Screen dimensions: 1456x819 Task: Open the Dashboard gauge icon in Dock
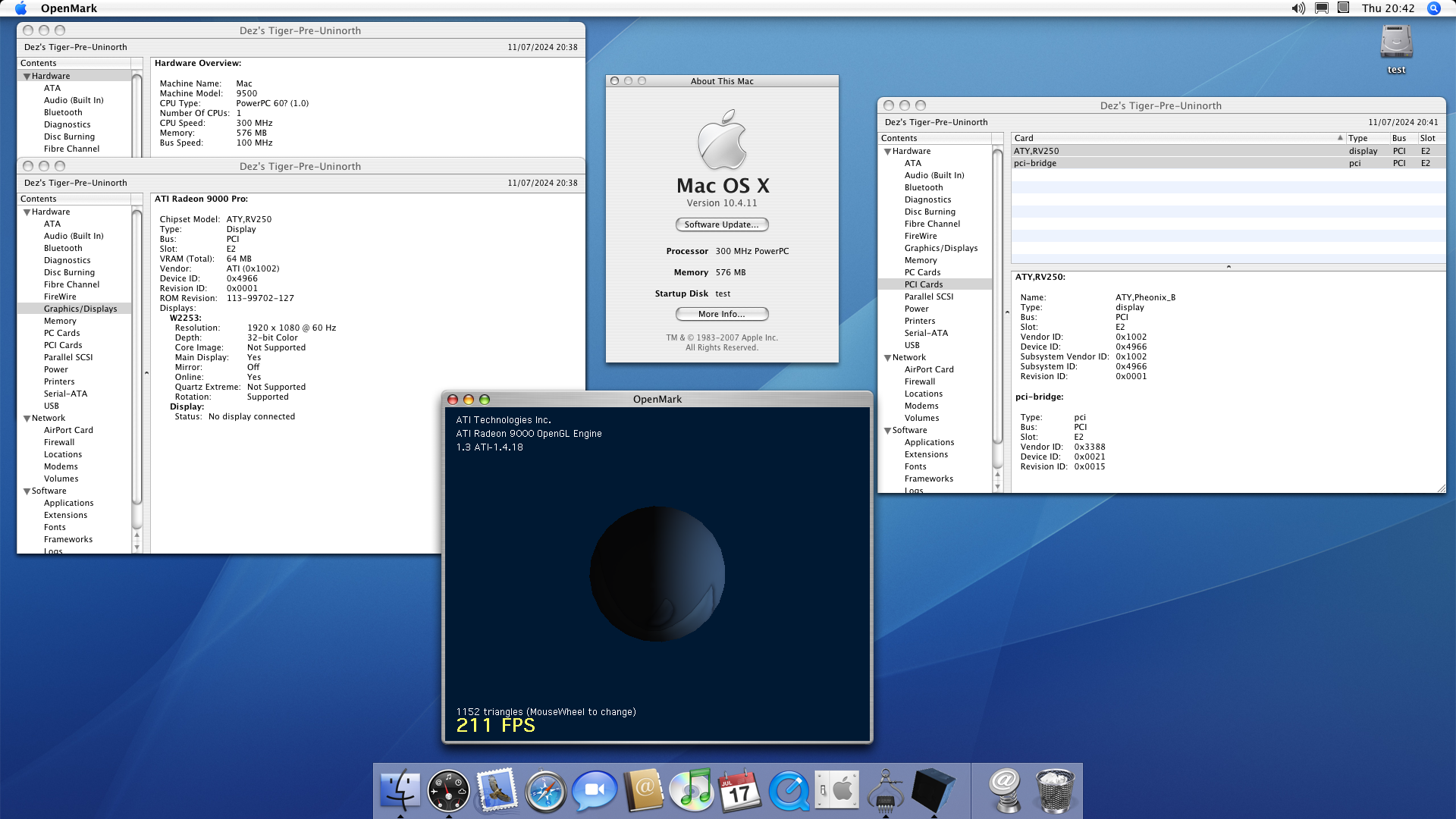point(448,790)
